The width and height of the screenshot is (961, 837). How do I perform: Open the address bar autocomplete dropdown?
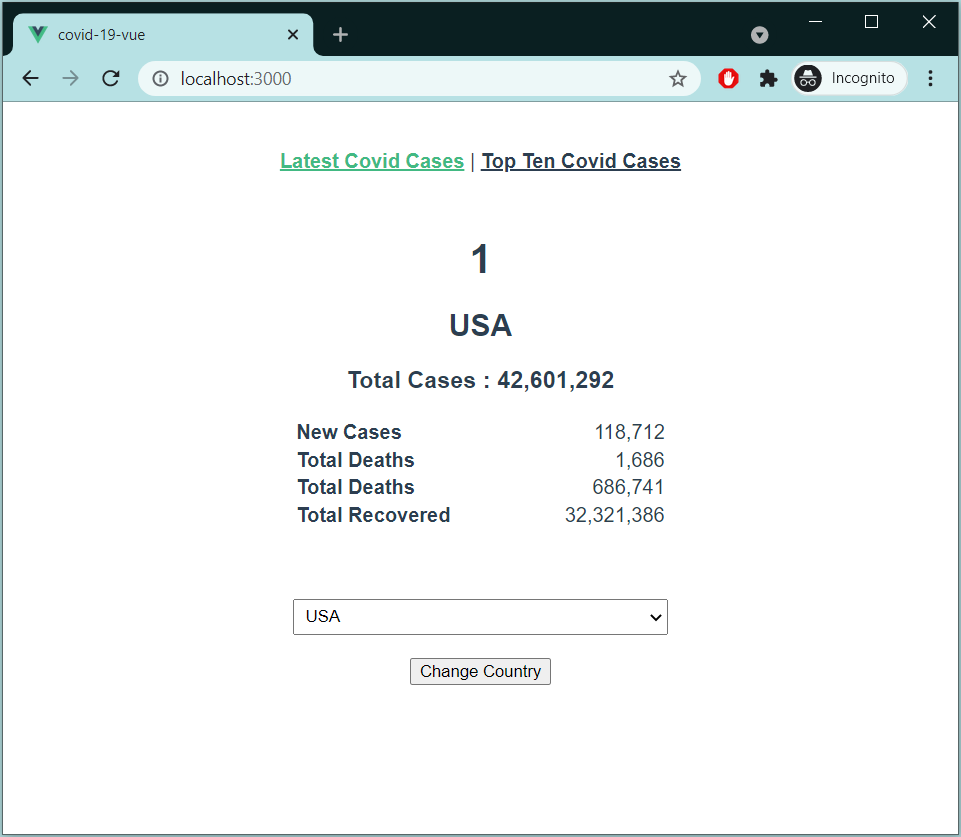click(400, 78)
